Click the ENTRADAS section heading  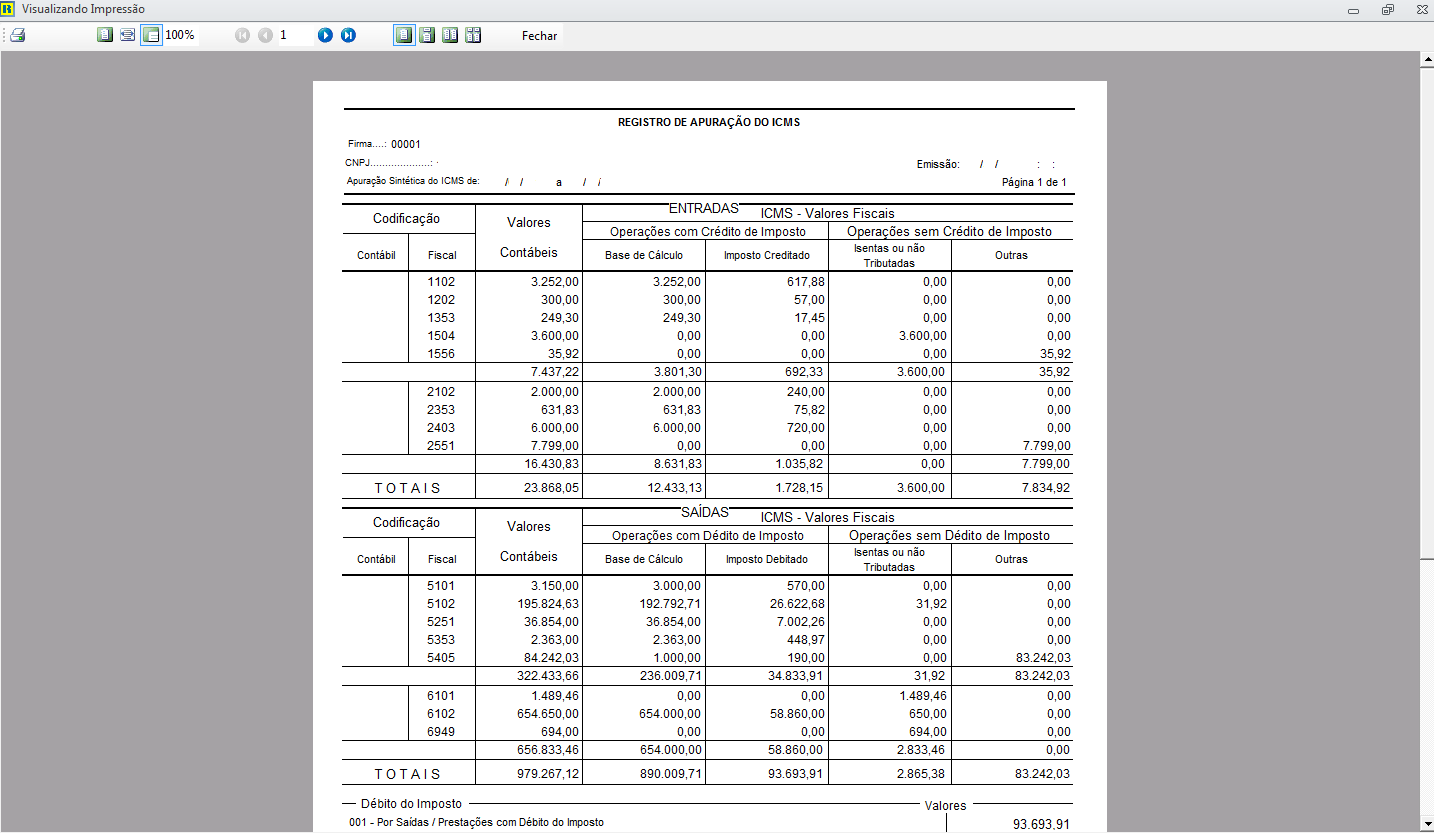coord(703,208)
